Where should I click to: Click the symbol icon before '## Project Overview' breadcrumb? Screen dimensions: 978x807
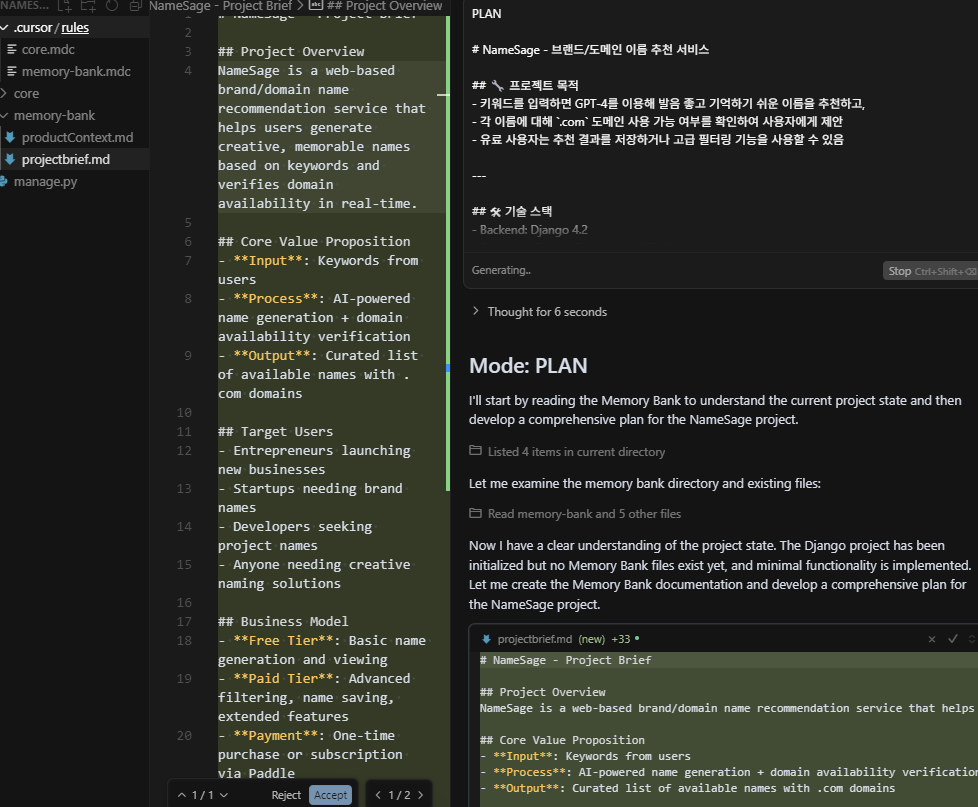[316, 6]
